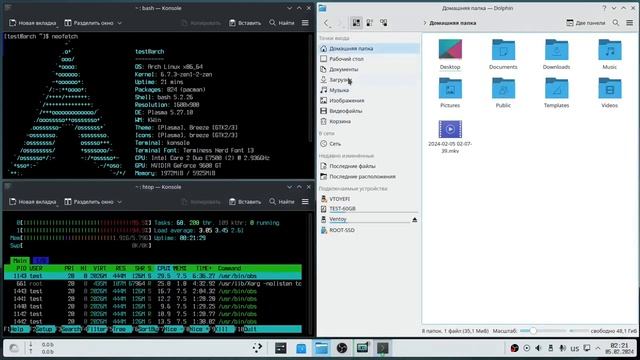This screenshot has height=360, width=640.
Task: Go back in Dolphin navigation
Action: click(326, 23)
